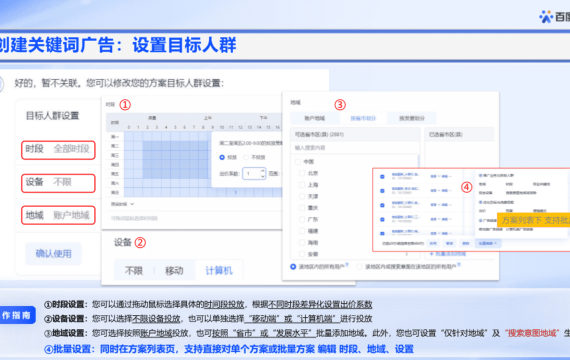Select 该地区内或搜索意图在该地区的所有用户 radio option
Viewport: 570px width, 360px height.
(360, 267)
